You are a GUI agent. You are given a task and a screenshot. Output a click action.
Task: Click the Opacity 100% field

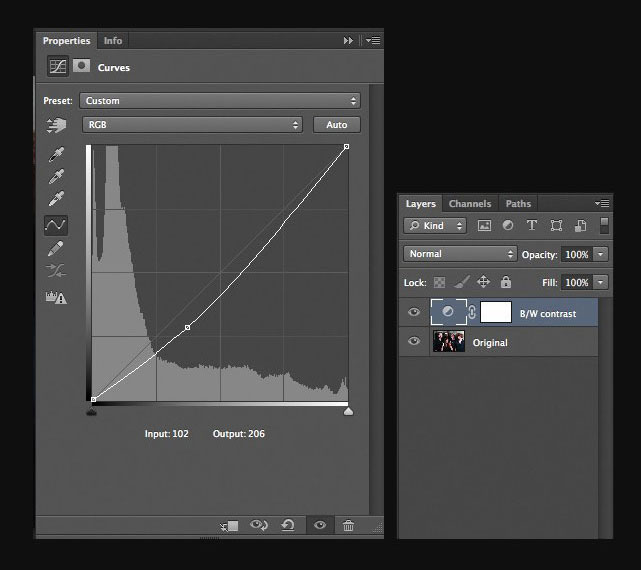(x=577, y=254)
